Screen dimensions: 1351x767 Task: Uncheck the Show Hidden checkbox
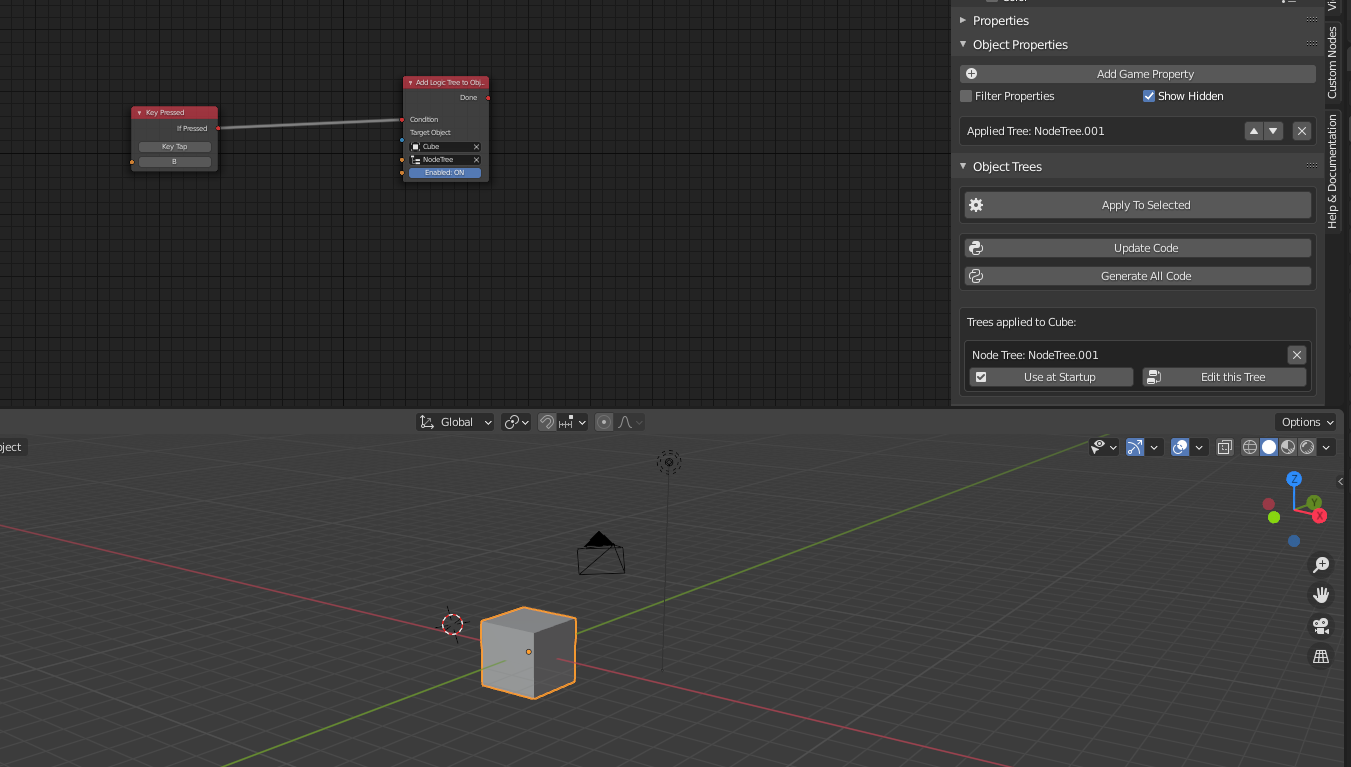1149,96
